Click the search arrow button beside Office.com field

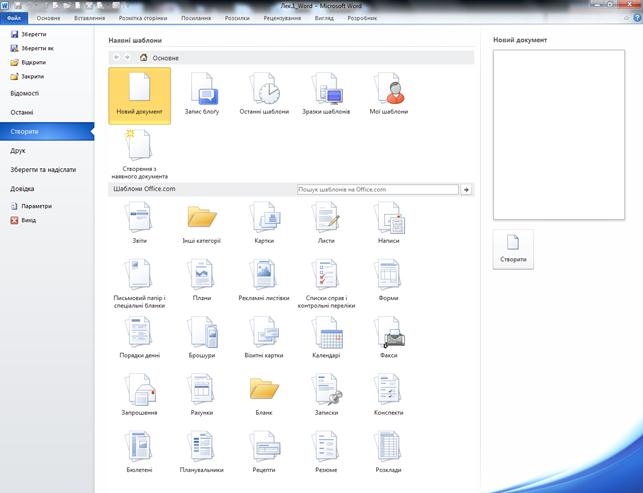tap(466, 189)
